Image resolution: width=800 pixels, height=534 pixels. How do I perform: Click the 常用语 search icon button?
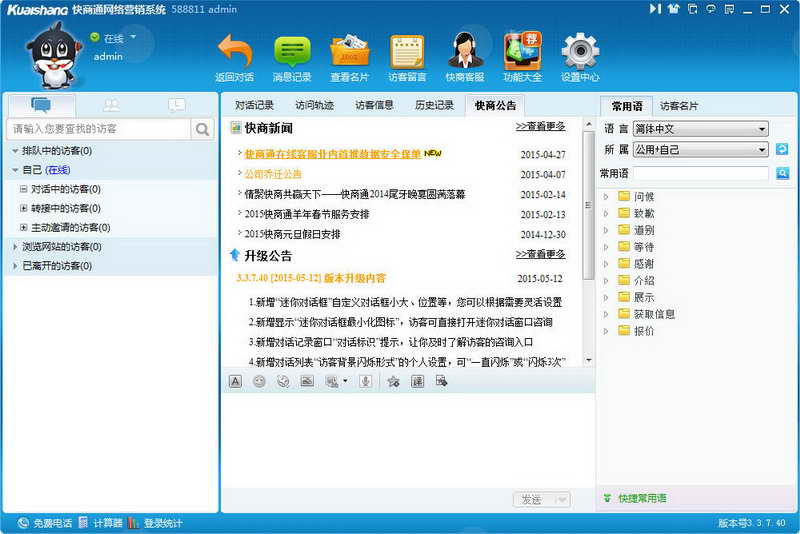pyautogui.click(x=783, y=173)
